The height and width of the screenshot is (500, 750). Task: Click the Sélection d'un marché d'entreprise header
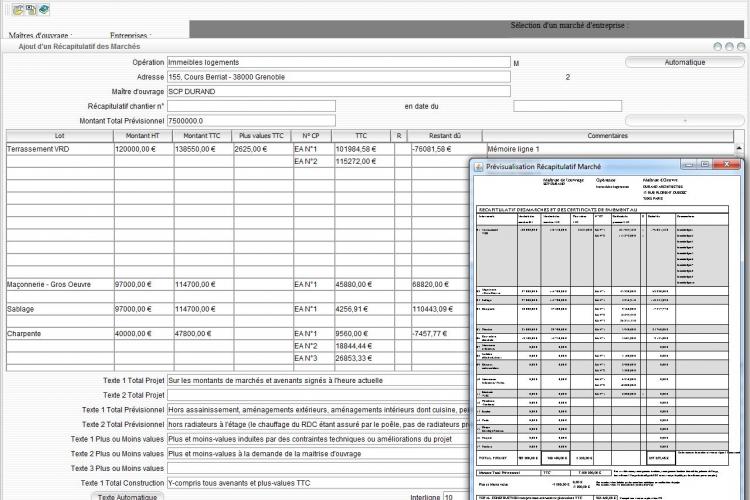click(570, 25)
